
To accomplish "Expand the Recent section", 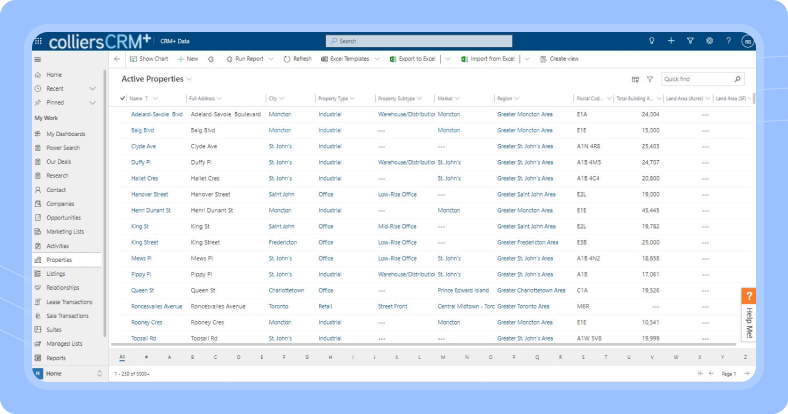I will pyautogui.click(x=92, y=89).
